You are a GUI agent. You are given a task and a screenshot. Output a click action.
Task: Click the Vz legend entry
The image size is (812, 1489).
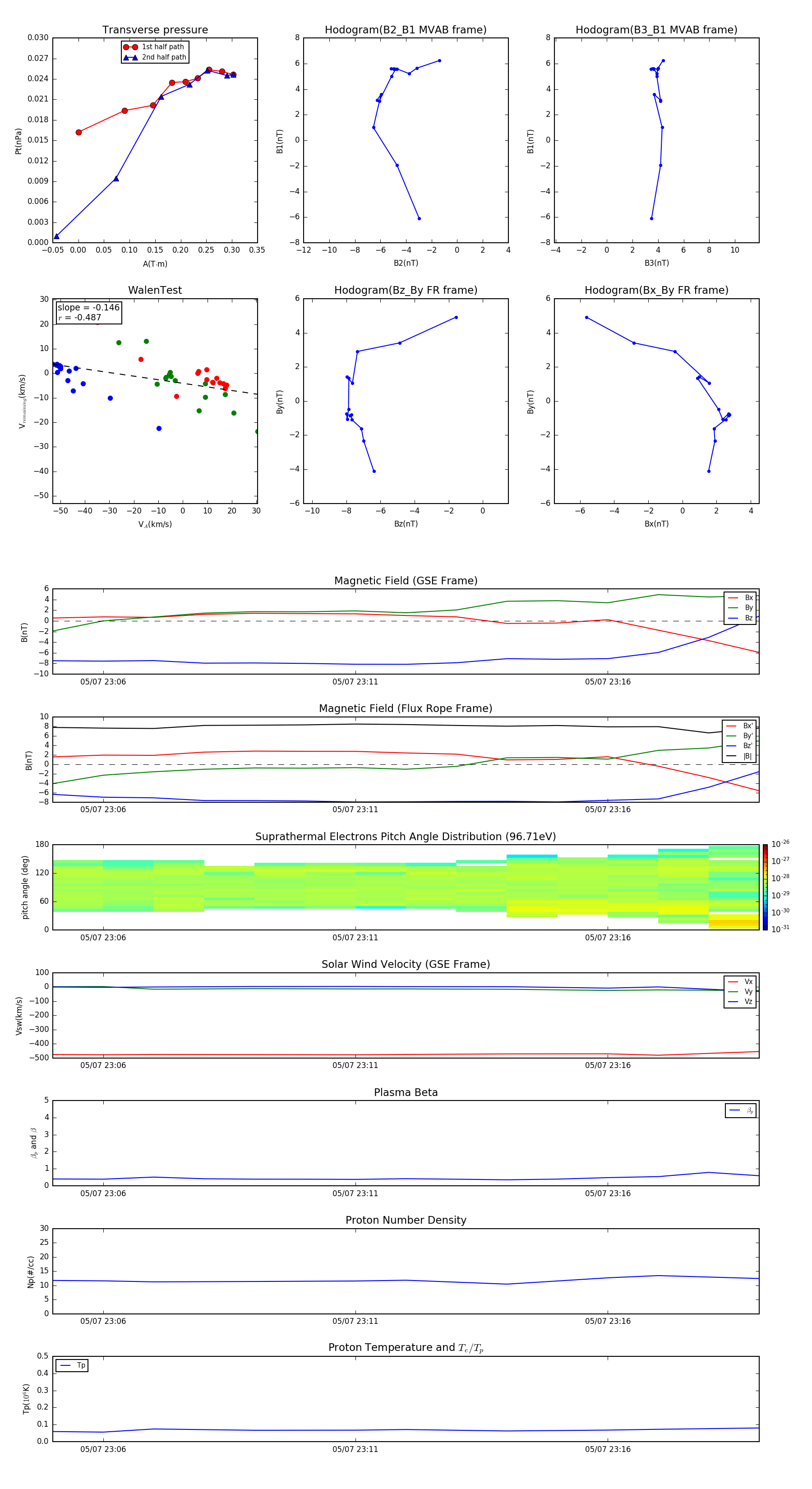pyautogui.click(x=740, y=1001)
